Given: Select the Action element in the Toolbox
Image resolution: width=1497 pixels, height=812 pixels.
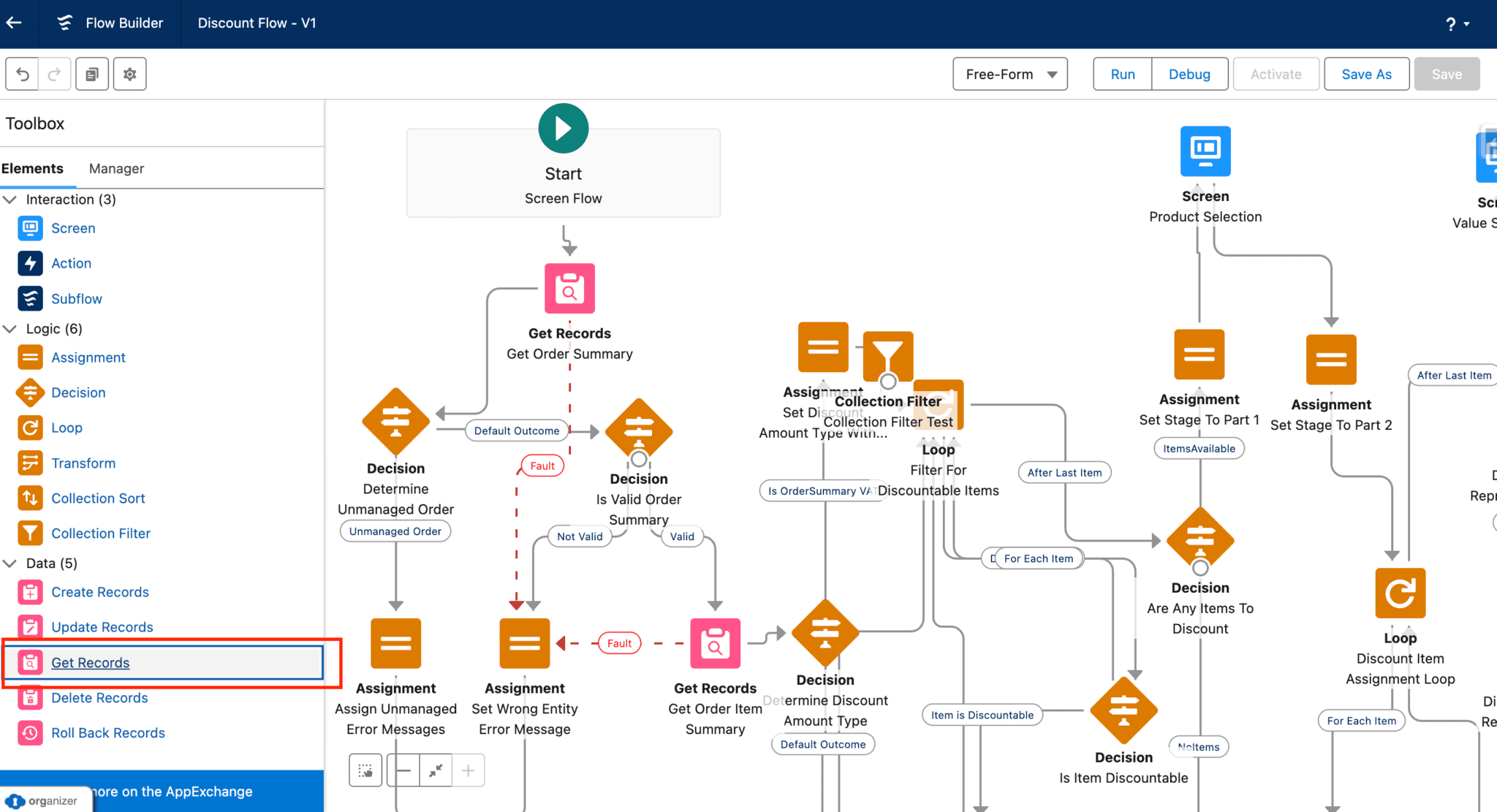Looking at the screenshot, I should [x=71, y=263].
